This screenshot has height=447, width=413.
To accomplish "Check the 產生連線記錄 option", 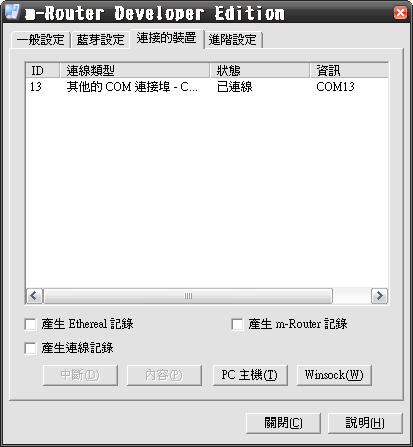I will tap(30, 348).
